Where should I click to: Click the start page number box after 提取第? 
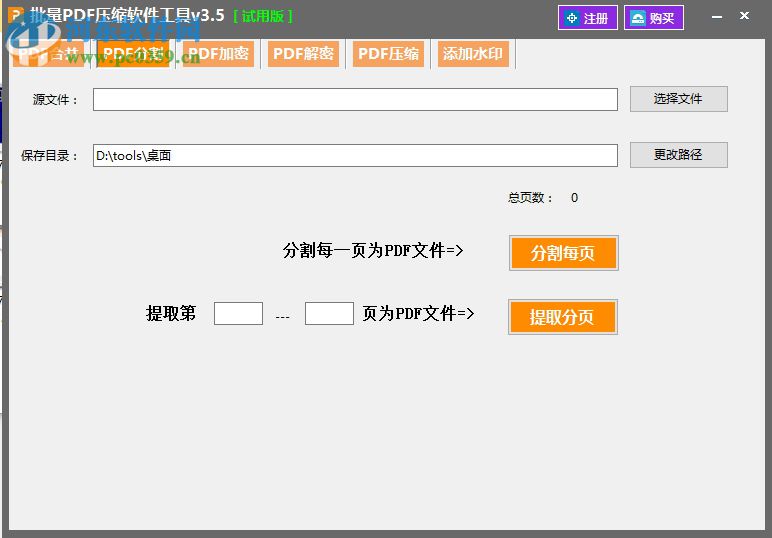tap(238, 314)
